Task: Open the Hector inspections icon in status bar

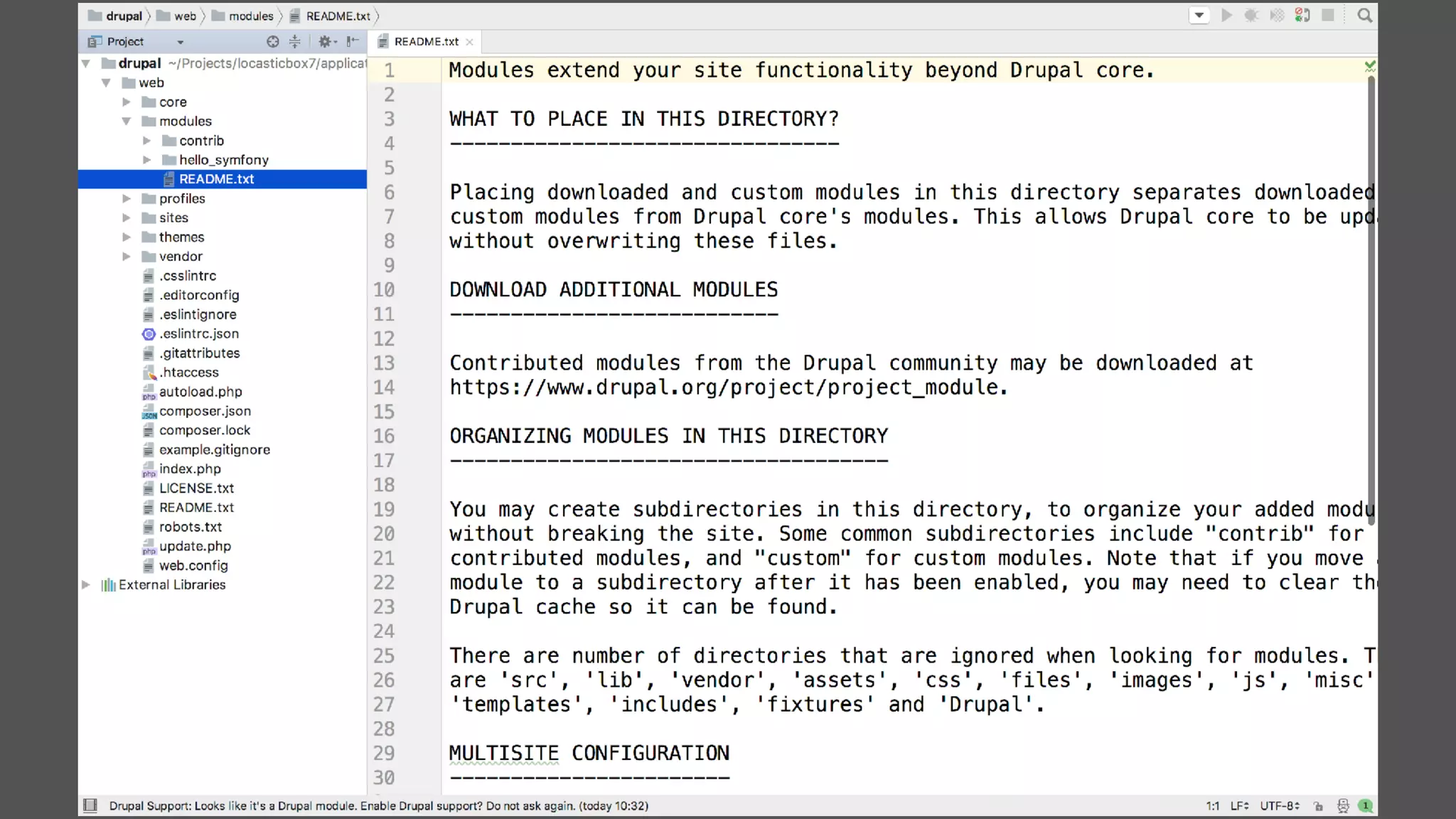Action: 1343,805
